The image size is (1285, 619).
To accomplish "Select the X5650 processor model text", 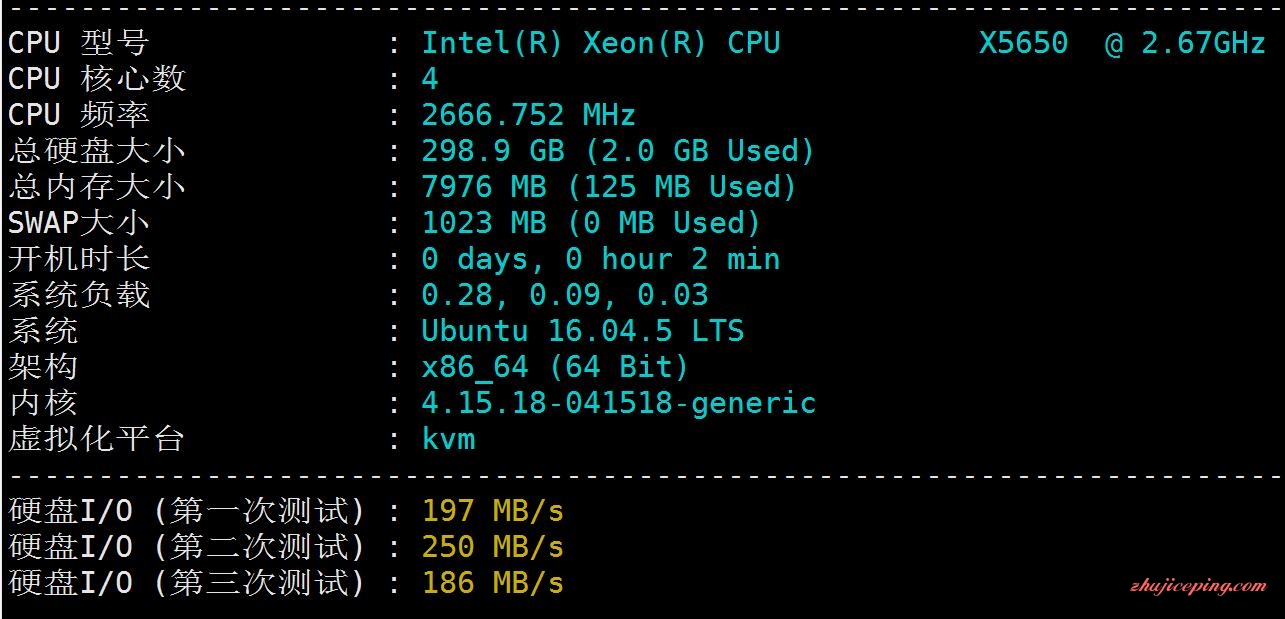I will tap(1023, 43).
